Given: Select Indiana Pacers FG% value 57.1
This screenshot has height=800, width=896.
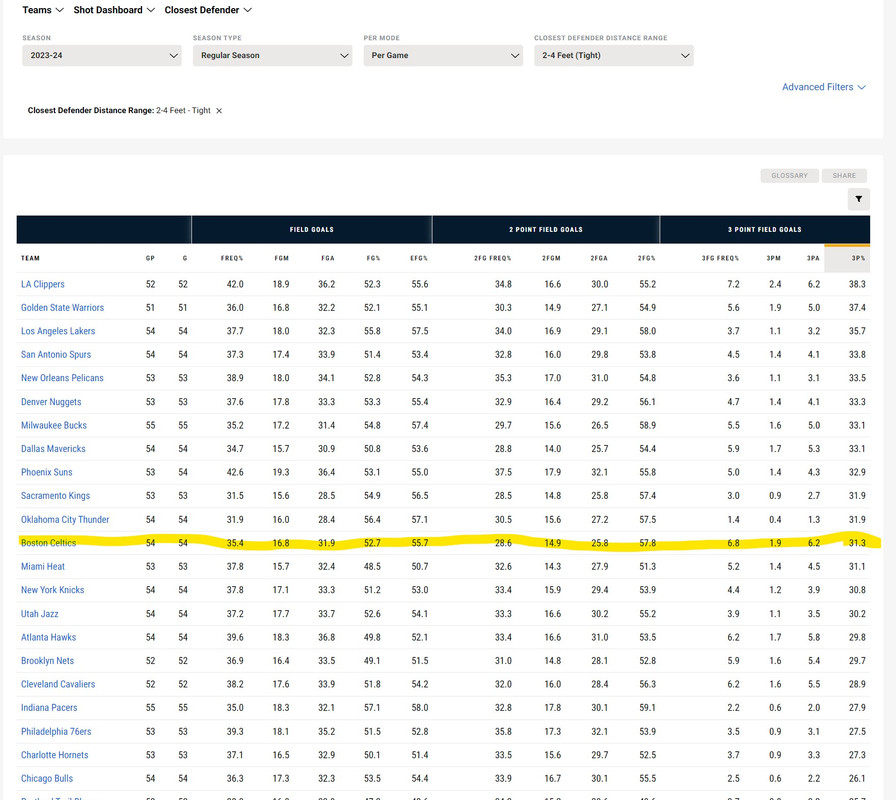Looking at the screenshot, I should [x=372, y=707].
